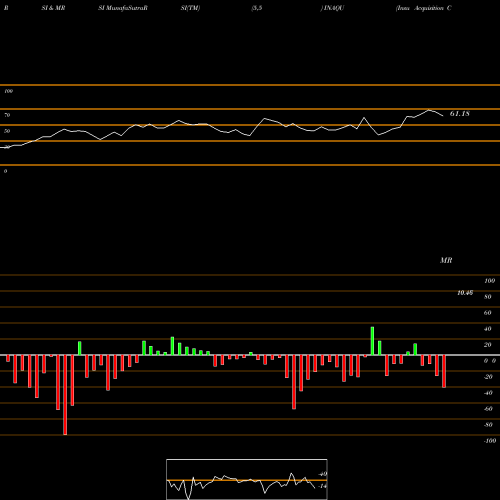Click the MR value 10.46
This screenshot has width=500, height=500.
465,293
